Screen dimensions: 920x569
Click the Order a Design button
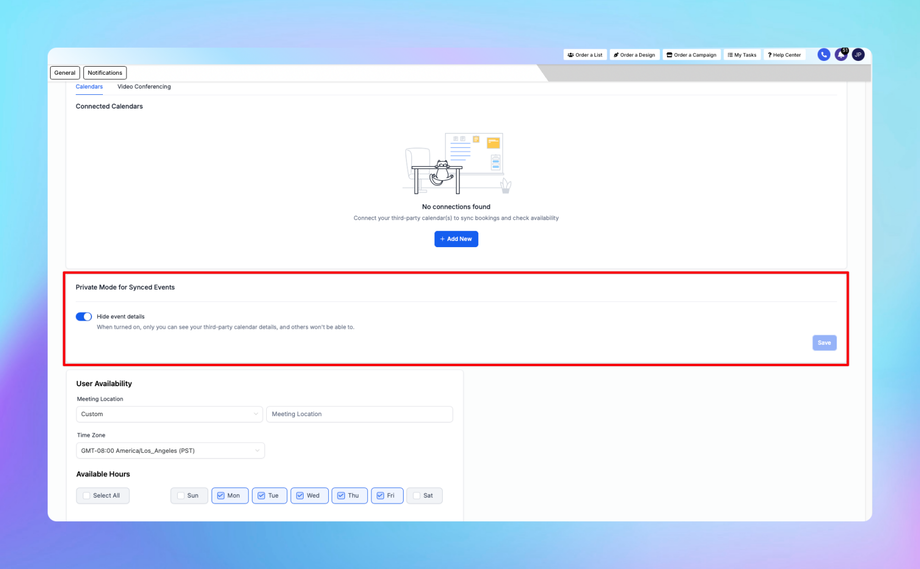tap(634, 55)
